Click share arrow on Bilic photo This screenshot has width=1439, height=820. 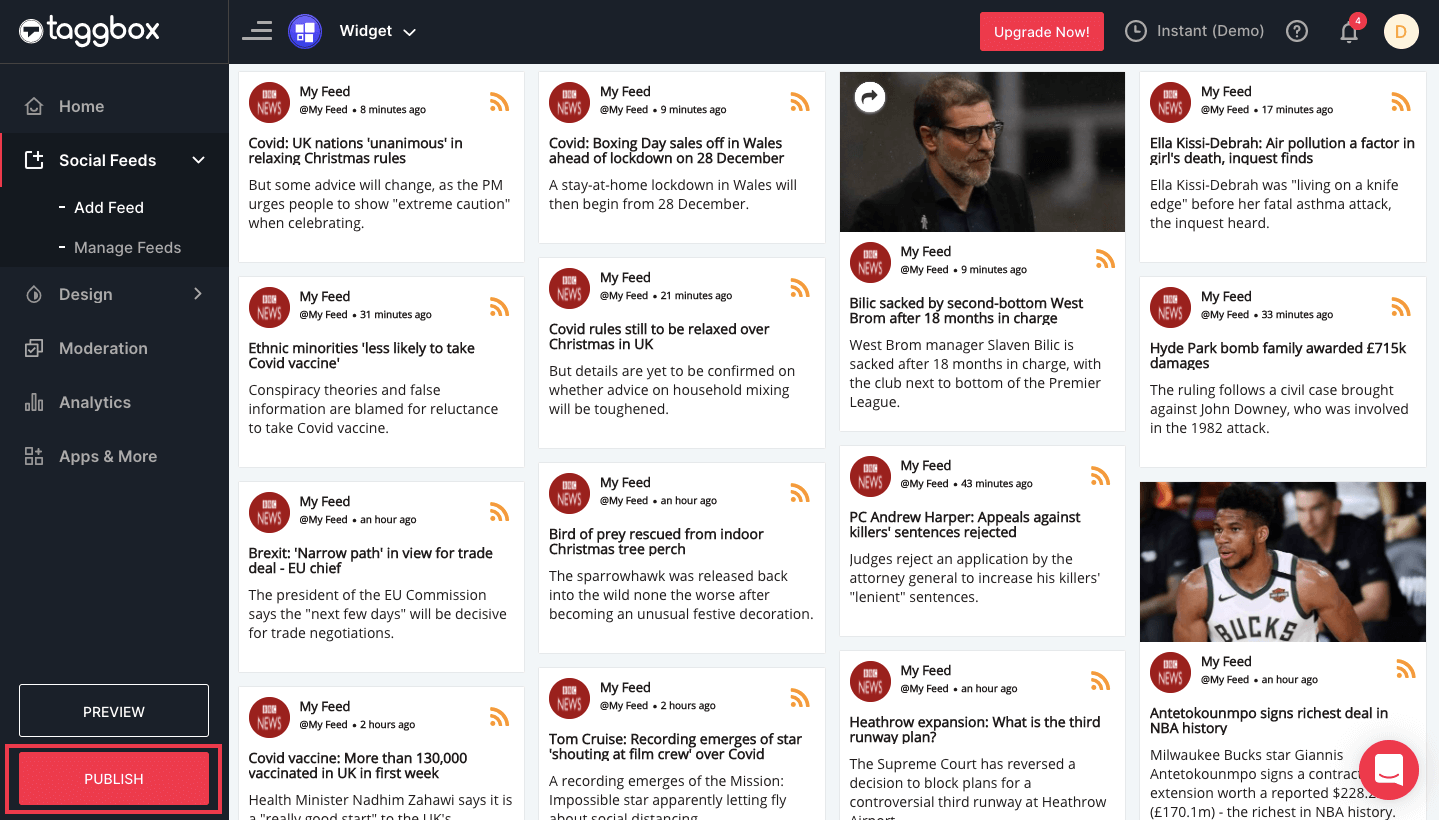point(870,97)
